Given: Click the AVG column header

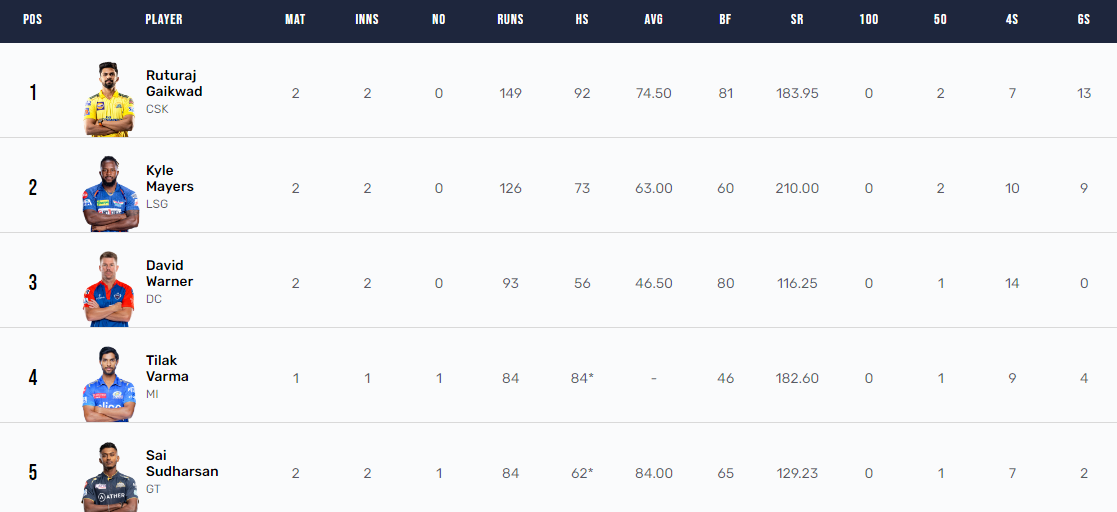Looking at the screenshot, I should tap(653, 20).
